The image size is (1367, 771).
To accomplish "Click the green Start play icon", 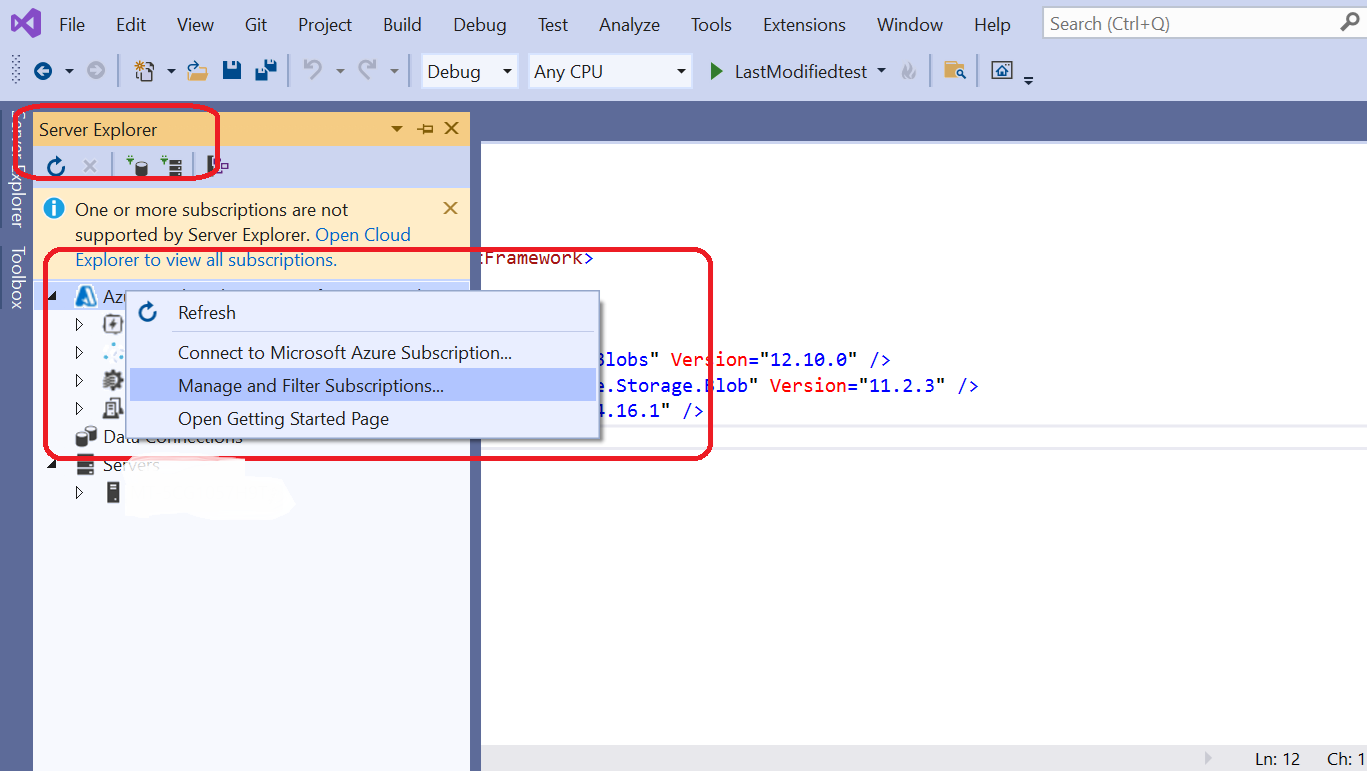I will click(x=716, y=71).
